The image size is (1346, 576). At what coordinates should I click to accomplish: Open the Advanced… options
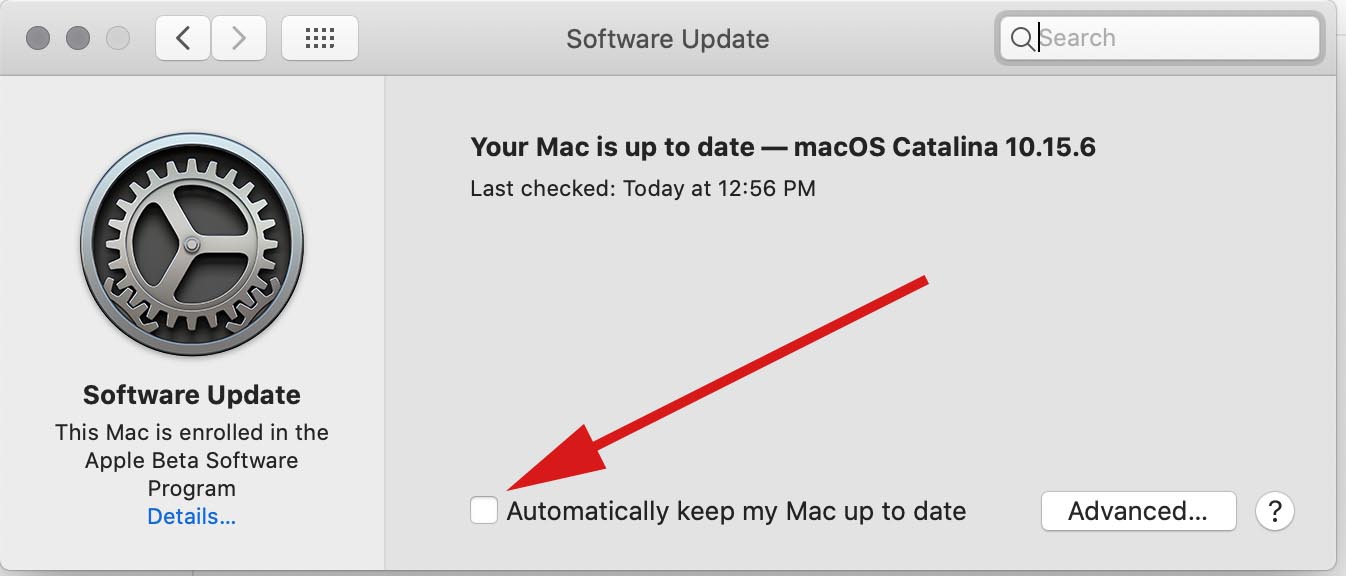coord(1138,511)
